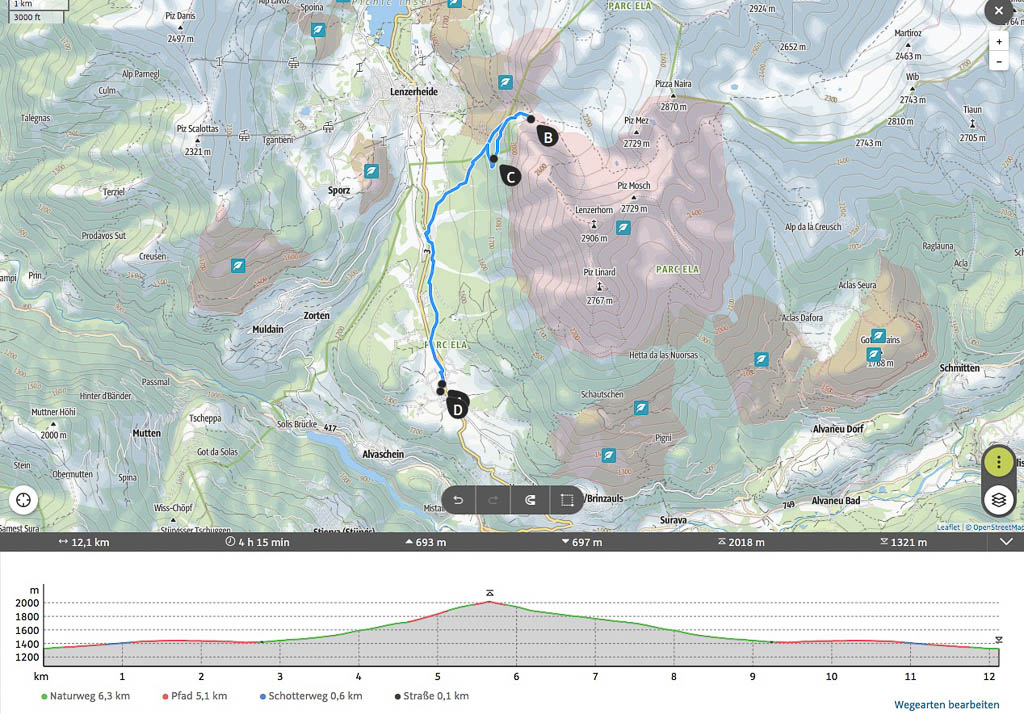Click the Schotterweg 0,6 km legend entry
The width and height of the screenshot is (1024, 714).
tap(309, 696)
